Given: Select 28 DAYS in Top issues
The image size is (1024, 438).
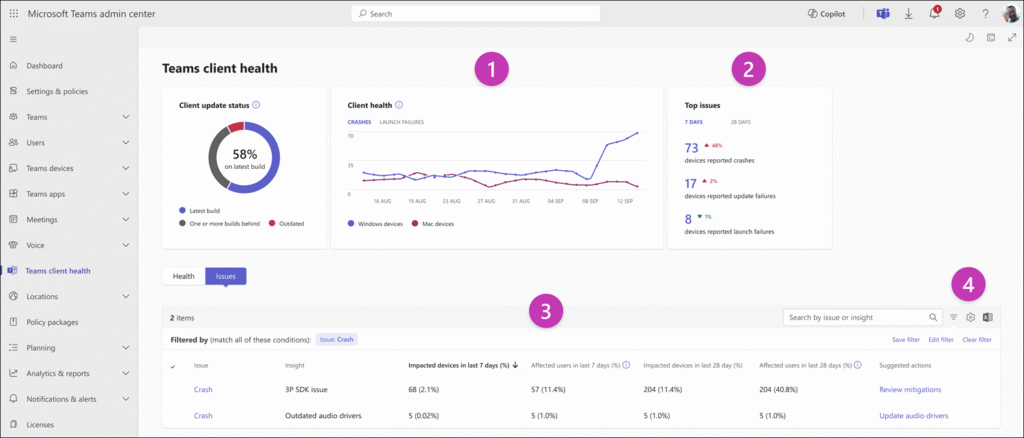Looking at the screenshot, I should [x=741, y=122].
